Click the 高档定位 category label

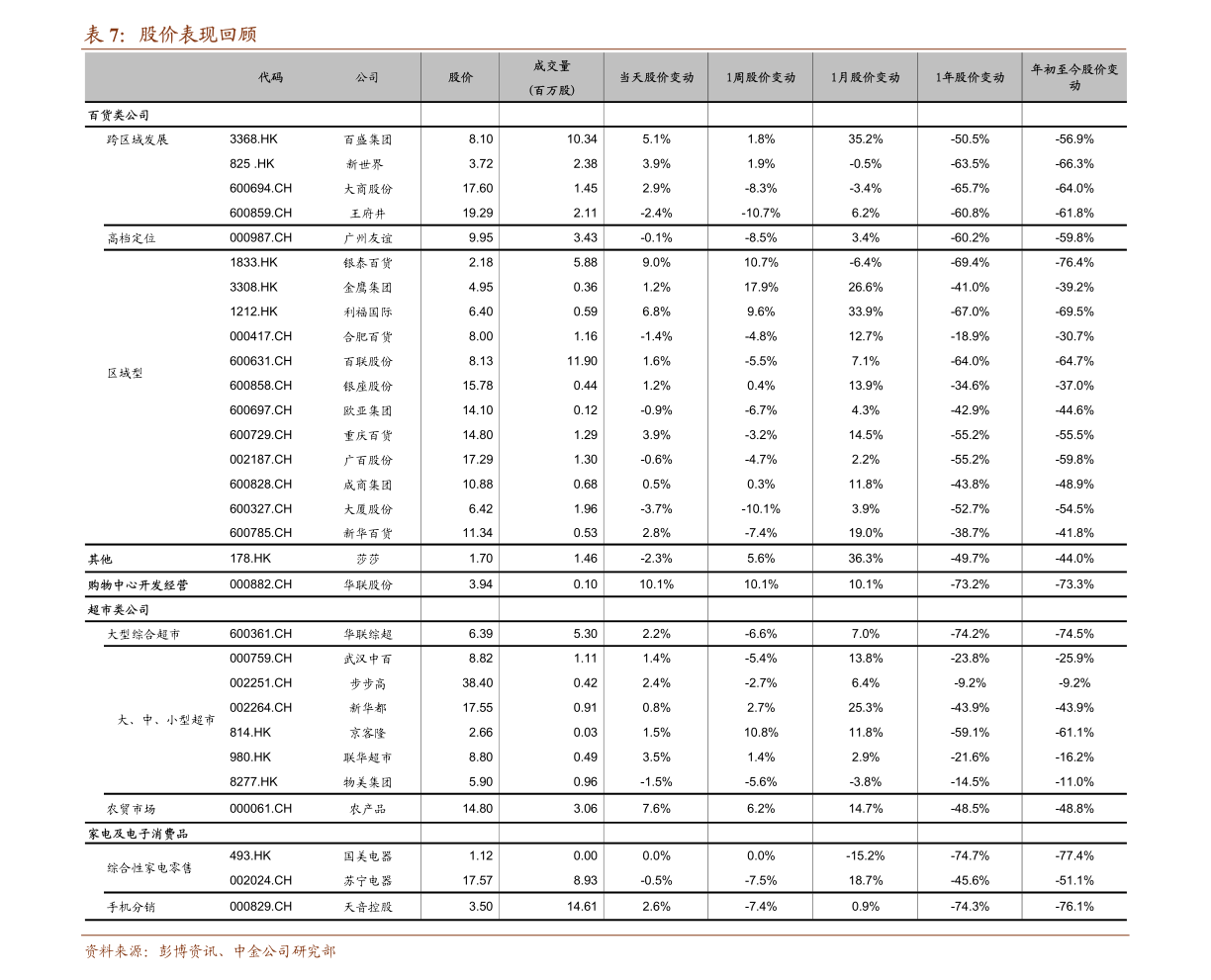pos(132,238)
